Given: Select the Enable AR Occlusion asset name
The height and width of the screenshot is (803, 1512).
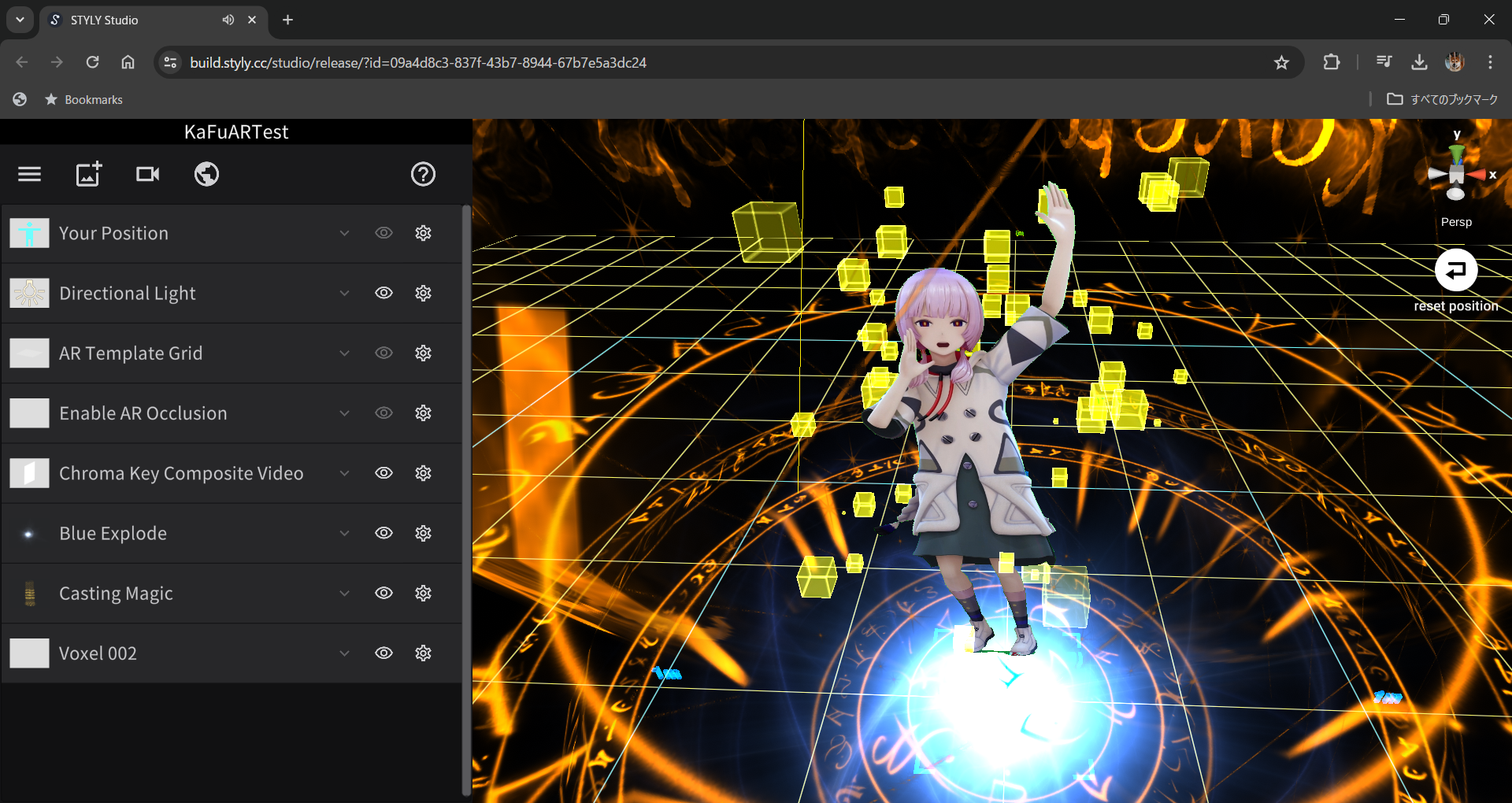Looking at the screenshot, I should coord(143,413).
